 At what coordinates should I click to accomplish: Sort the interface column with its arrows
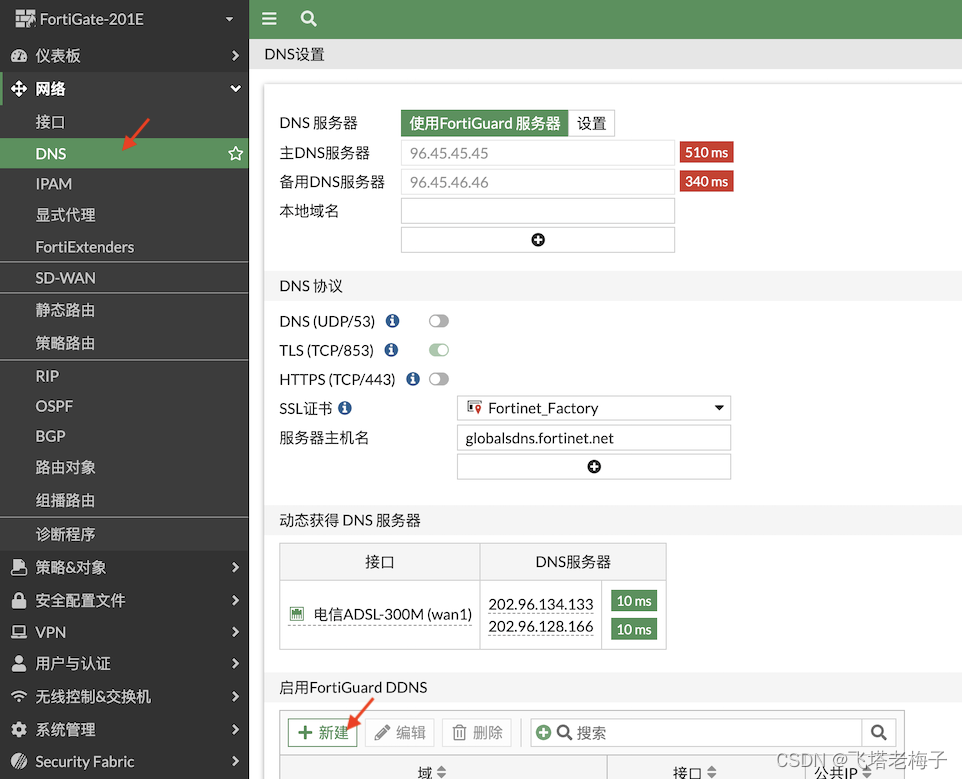pyautogui.click(x=712, y=772)
